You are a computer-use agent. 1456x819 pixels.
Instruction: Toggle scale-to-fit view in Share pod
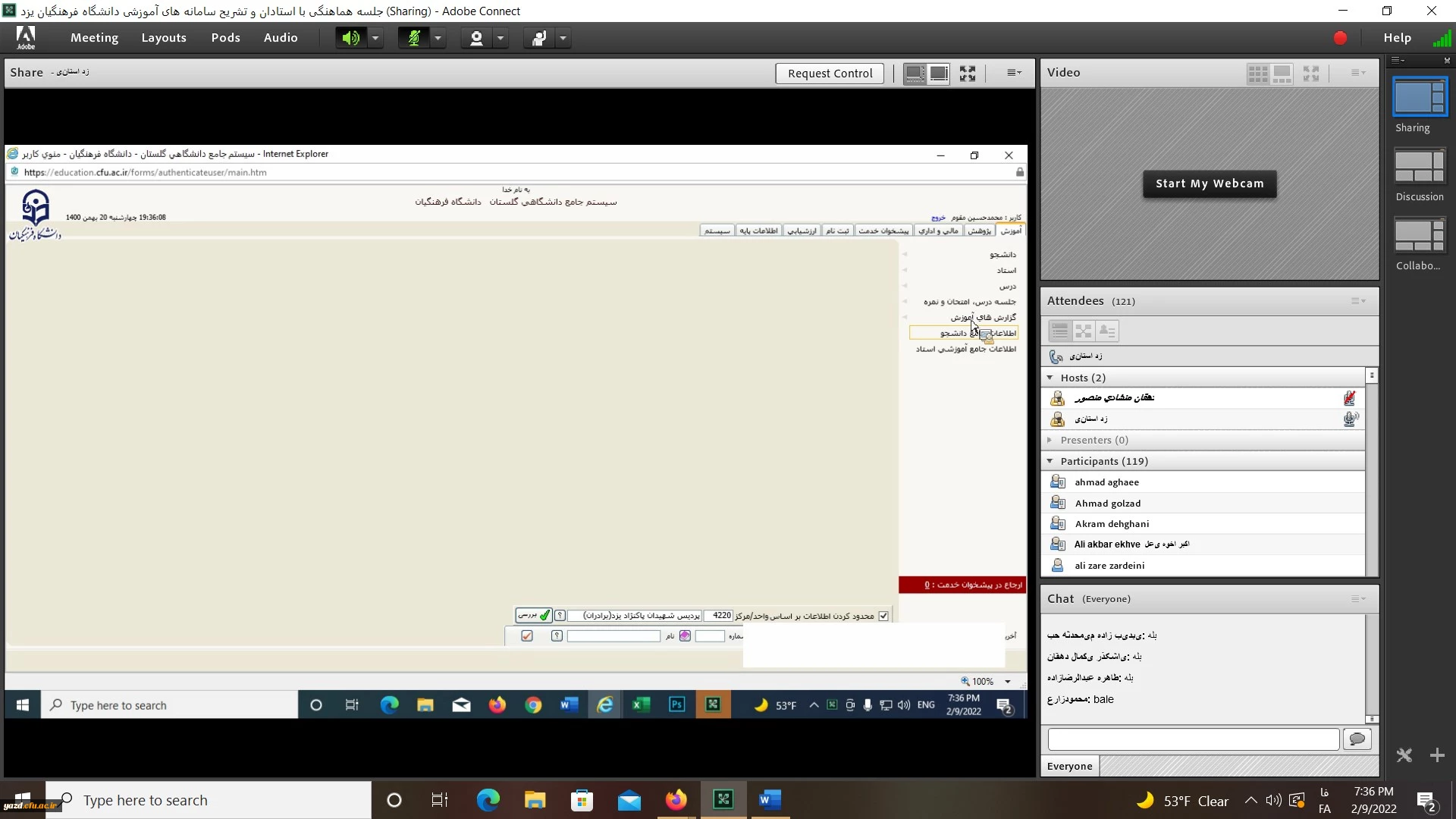[x=915, y=74]
